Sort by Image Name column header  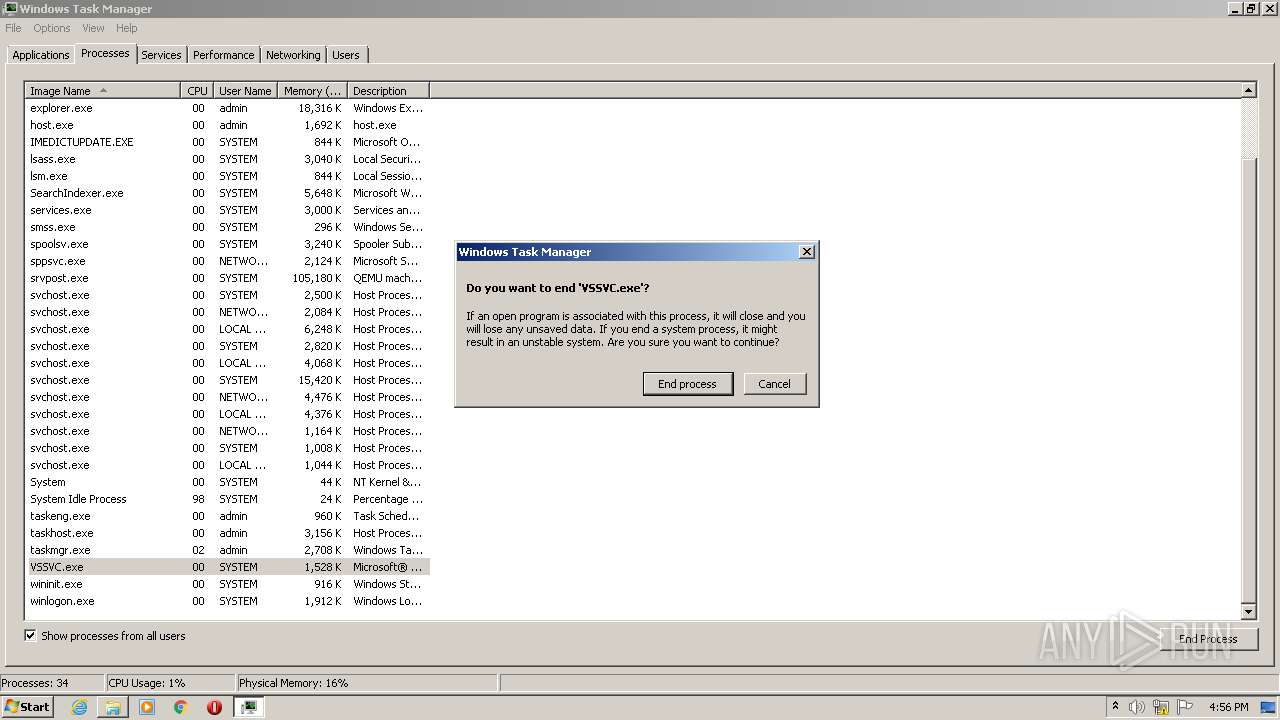pos(103,91)
